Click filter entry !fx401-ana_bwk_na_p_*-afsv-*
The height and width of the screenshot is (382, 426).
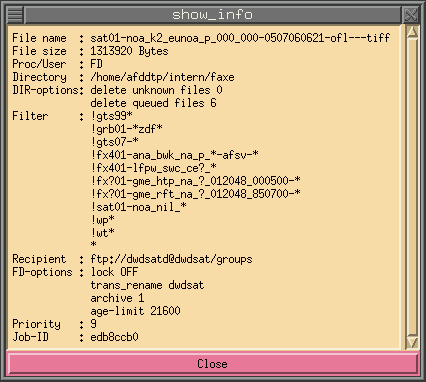pos(174,155)
